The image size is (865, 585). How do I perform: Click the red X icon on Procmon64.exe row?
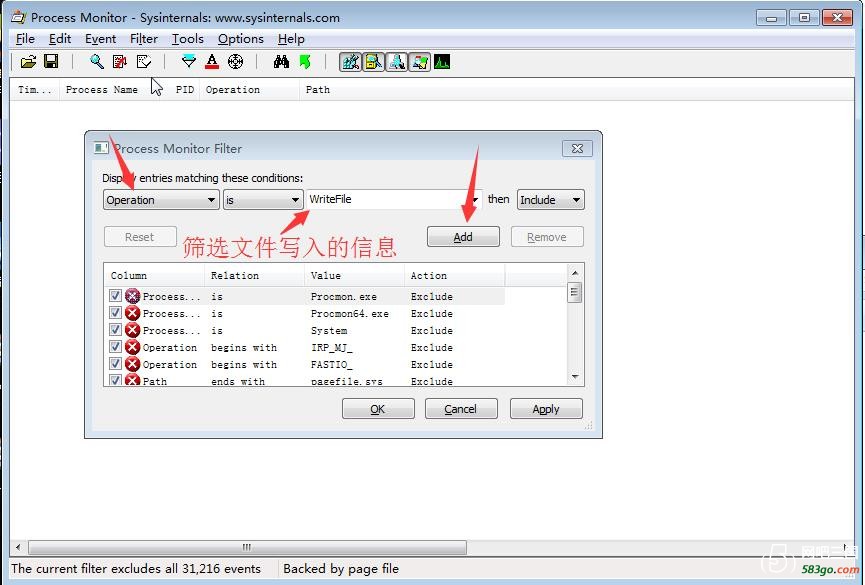click(132, 313)
